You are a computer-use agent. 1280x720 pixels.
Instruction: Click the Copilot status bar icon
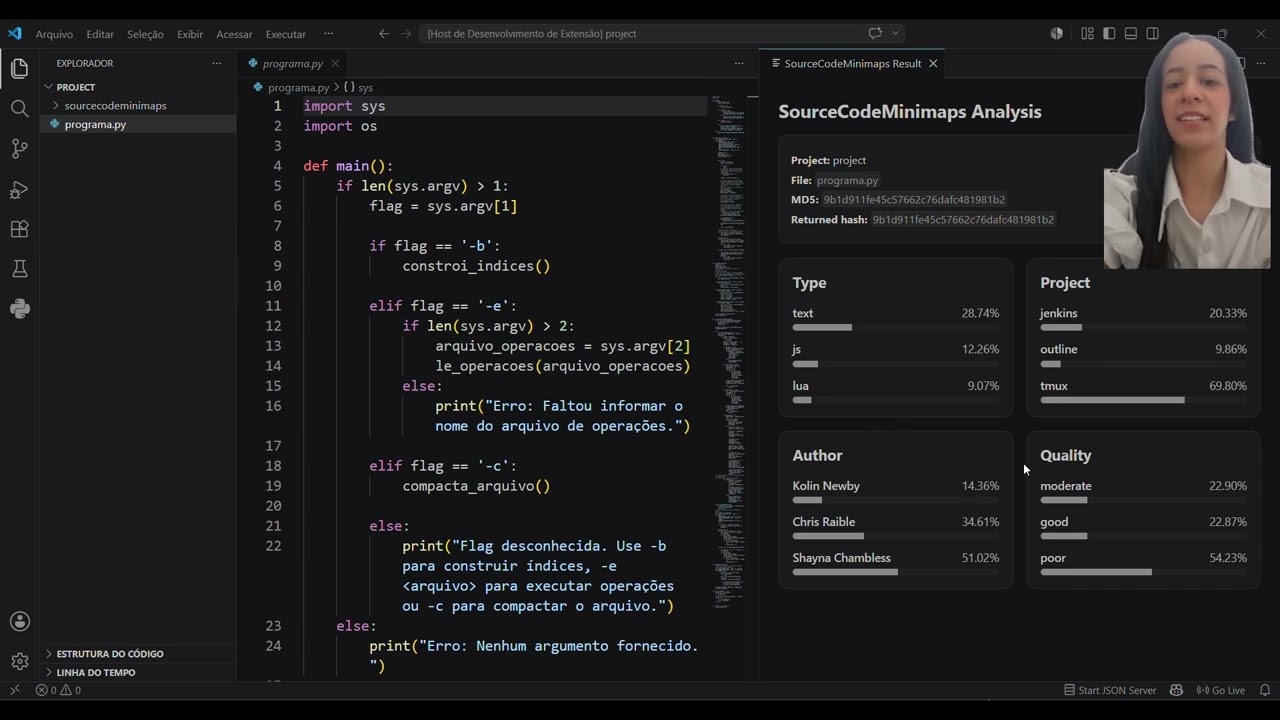pyautogui.click(x=1176, y=690)
